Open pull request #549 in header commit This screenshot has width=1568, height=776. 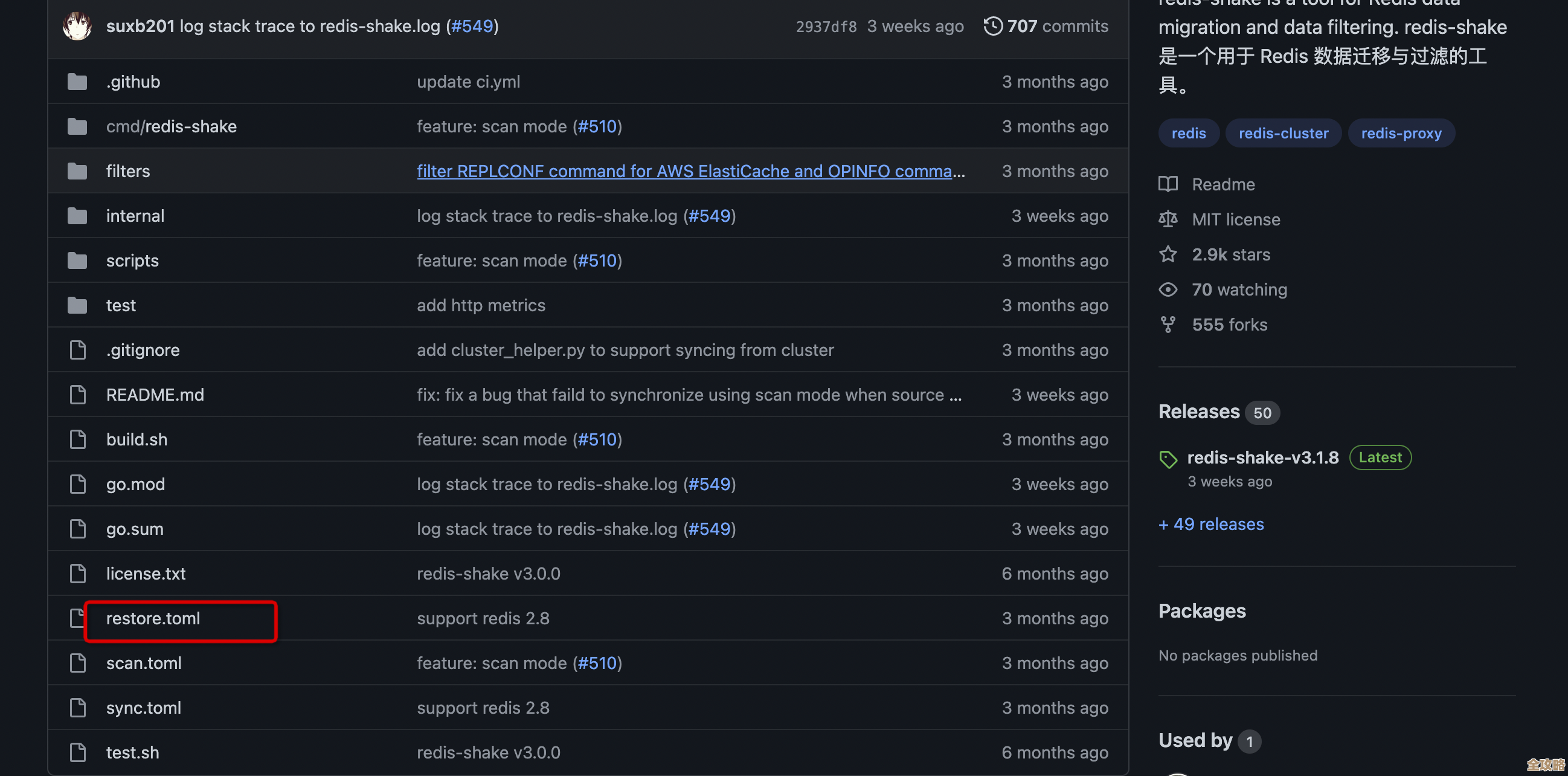[x=472, y=25]
